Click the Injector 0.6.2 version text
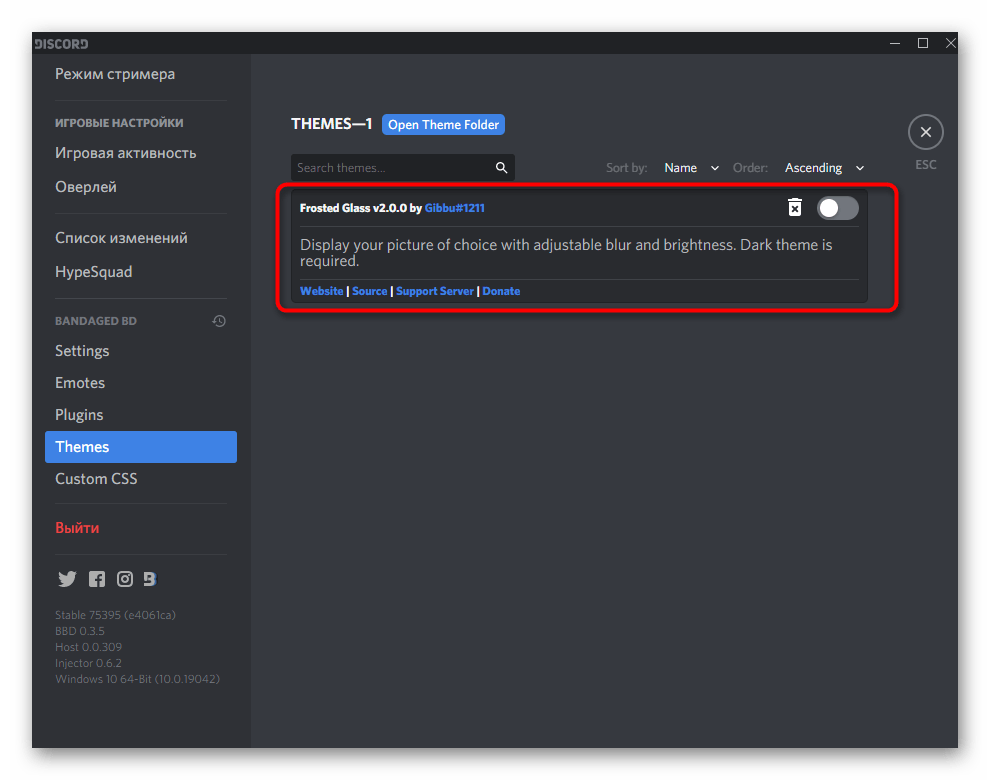Viewport: 990px width, 780px height. tap(88, 663)
